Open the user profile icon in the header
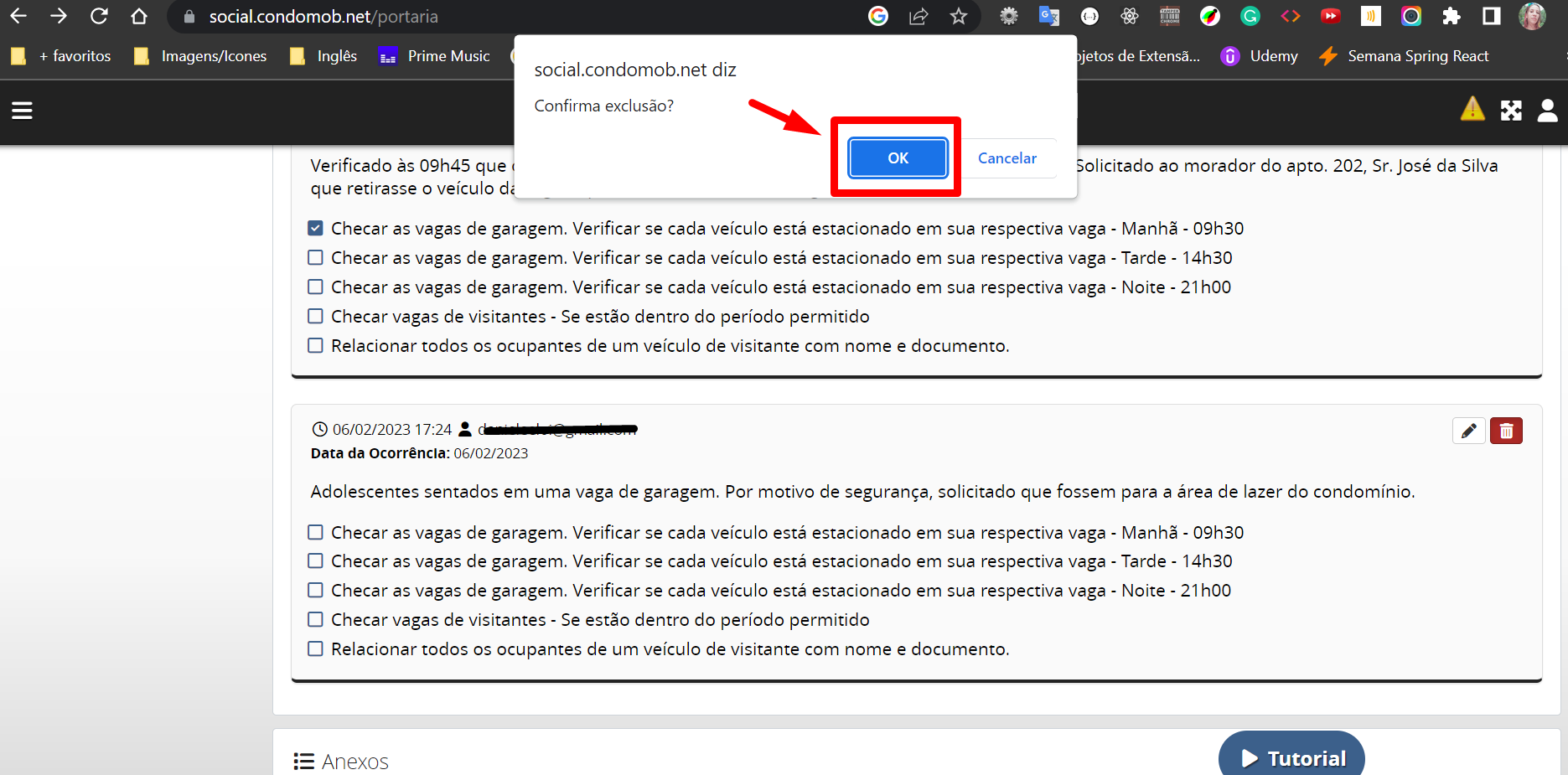 point(1547,111)
